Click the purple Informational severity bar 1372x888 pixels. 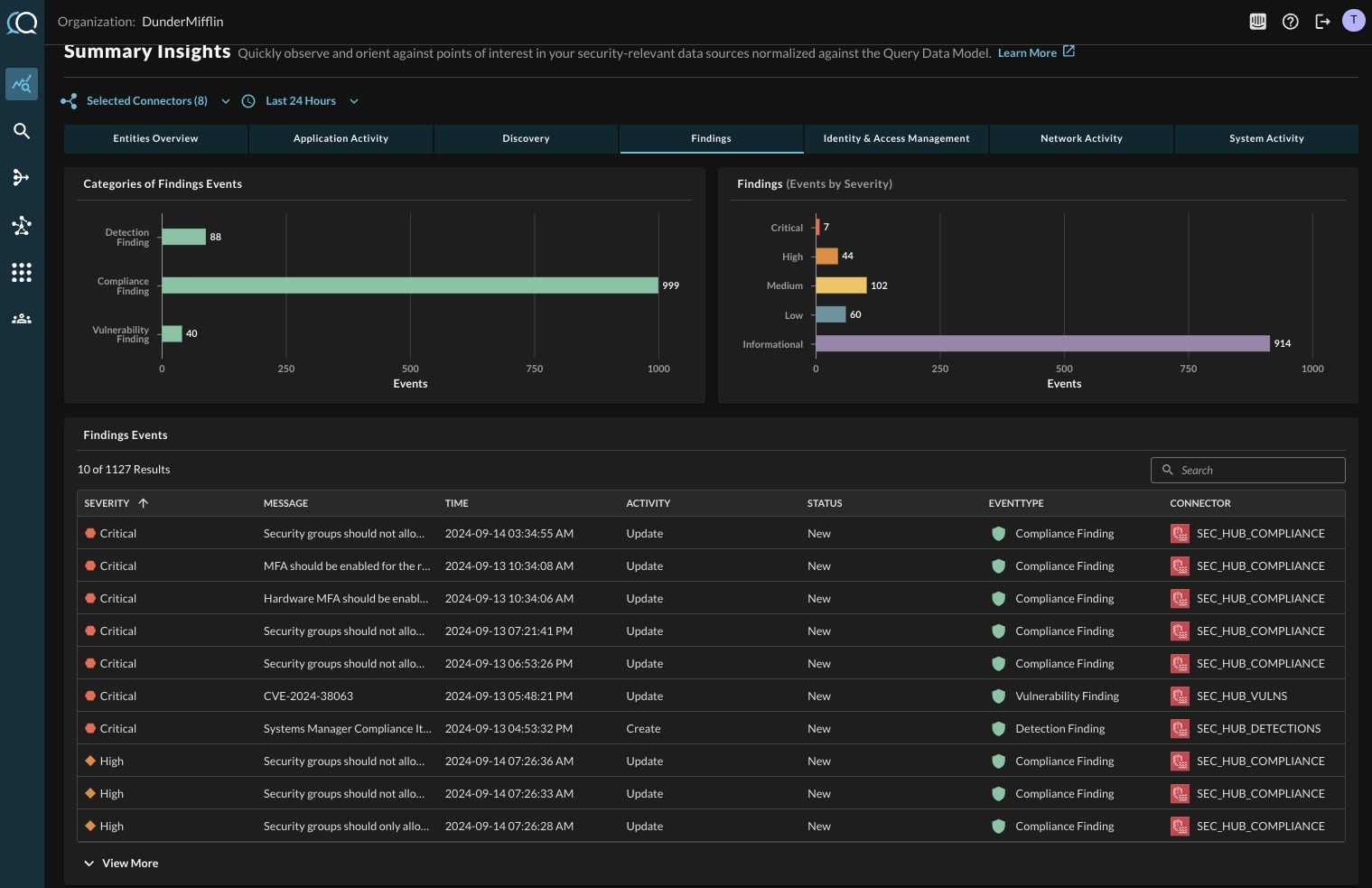click(1041, 343)
